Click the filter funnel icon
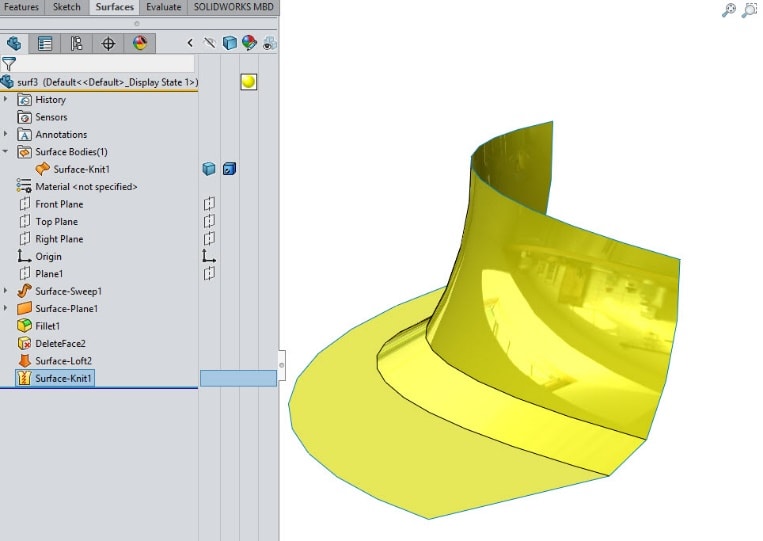The width and height of the screenshot is (763, 541). (9, 64)
